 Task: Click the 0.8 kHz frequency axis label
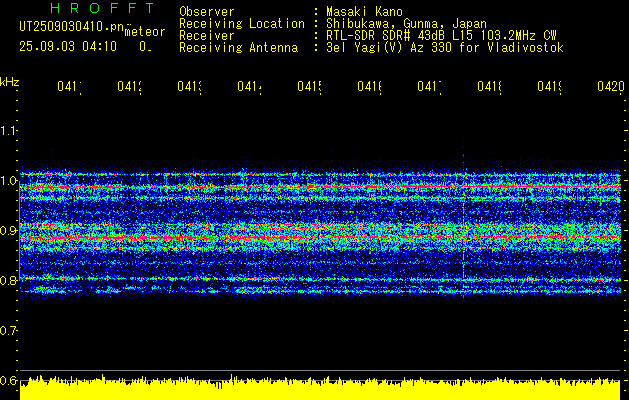click(x=8, y=280)
